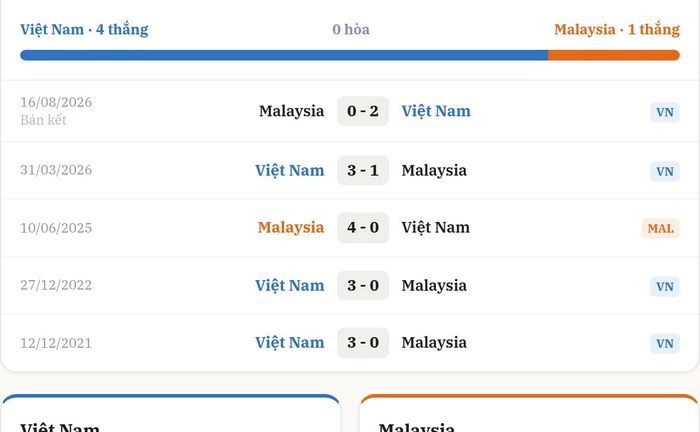
Task: Open the Malaysia team card at the bottom
Action: click(529, 413)
